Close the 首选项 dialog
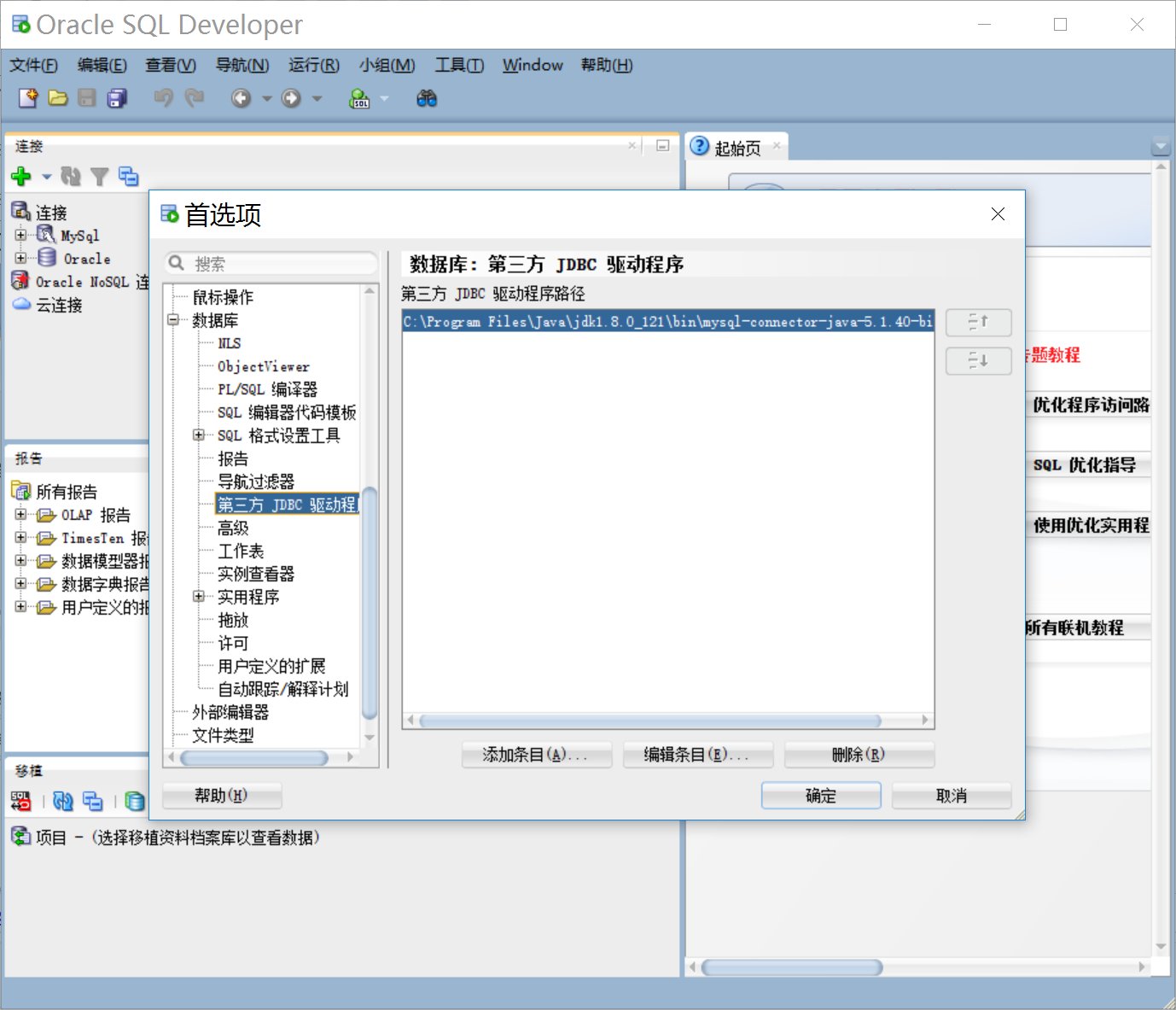This screenshot has width=1176, height=1010. (x=998, y=214)
